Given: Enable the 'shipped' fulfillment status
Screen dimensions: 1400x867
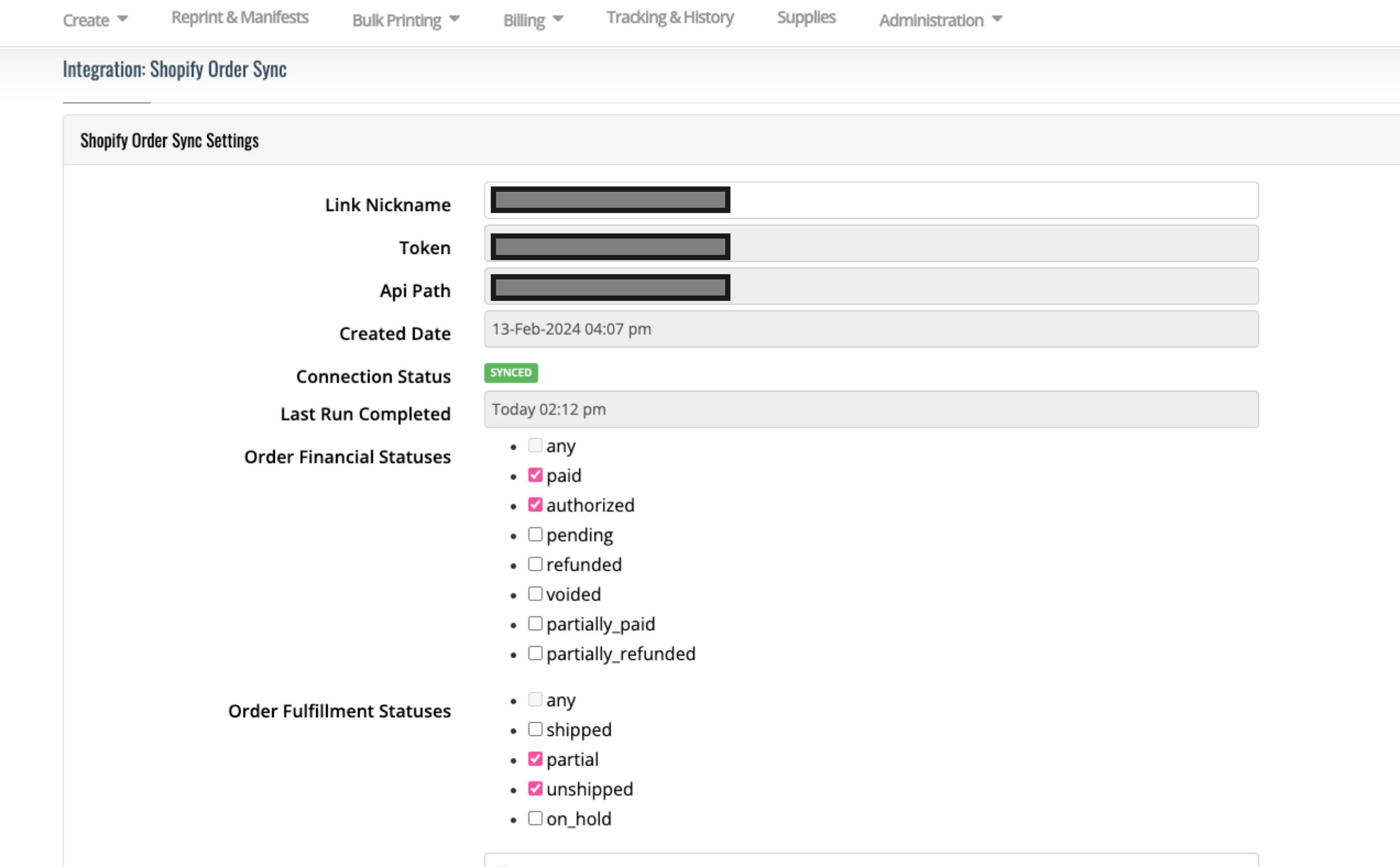Looking at the screenshot, I should click(x=534, y=729).
